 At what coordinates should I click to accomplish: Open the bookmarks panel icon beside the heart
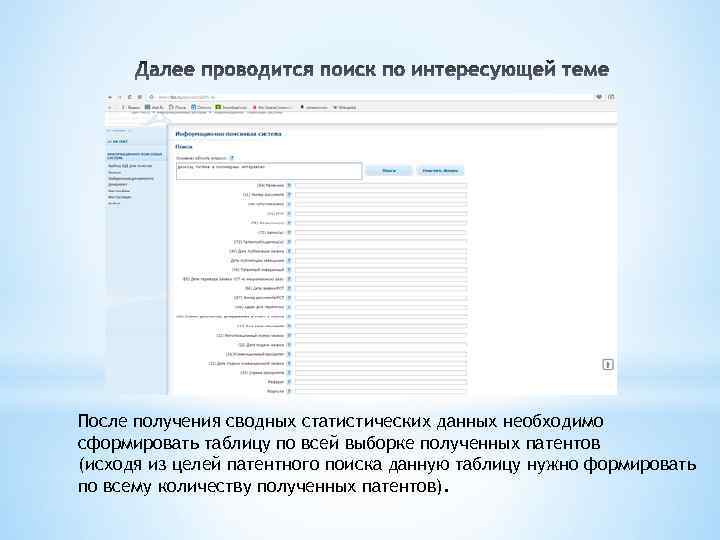click(611, 97)
